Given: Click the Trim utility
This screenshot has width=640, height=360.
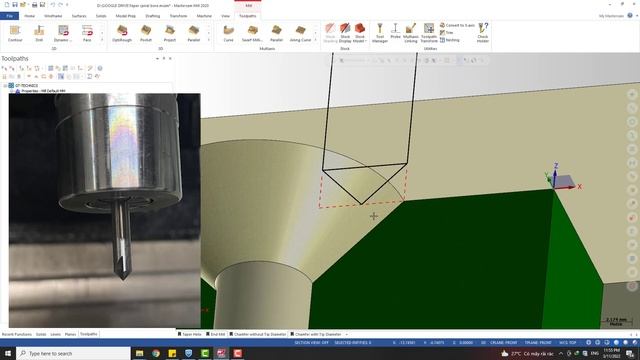Looking at the screenshot, I should pyautogui.click(x=447, y=33).
